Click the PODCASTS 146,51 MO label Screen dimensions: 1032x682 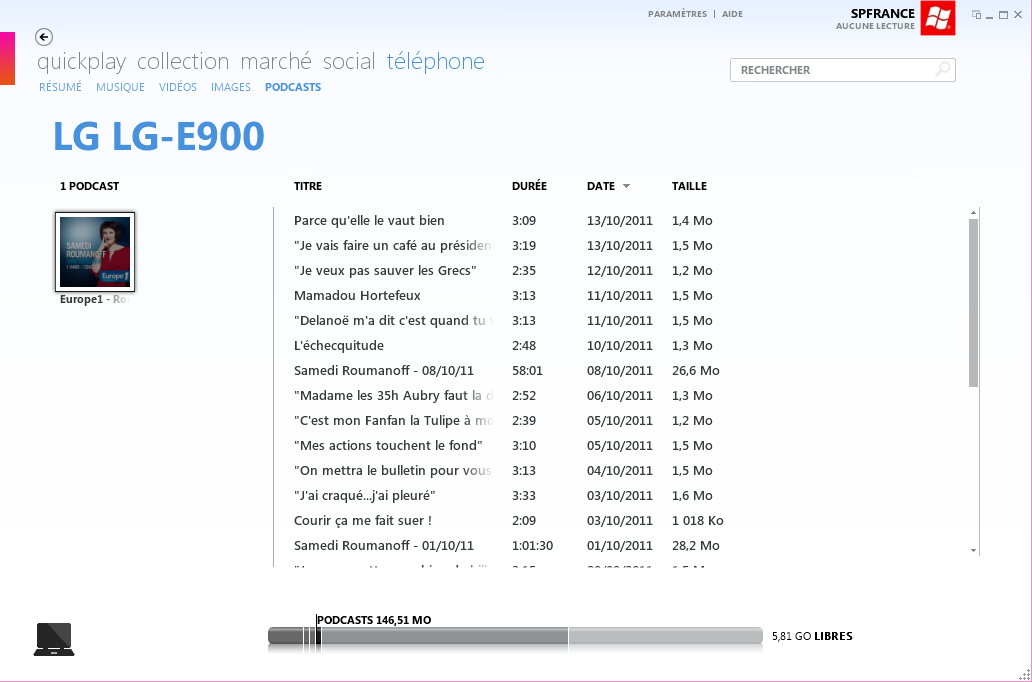(374, 620)
